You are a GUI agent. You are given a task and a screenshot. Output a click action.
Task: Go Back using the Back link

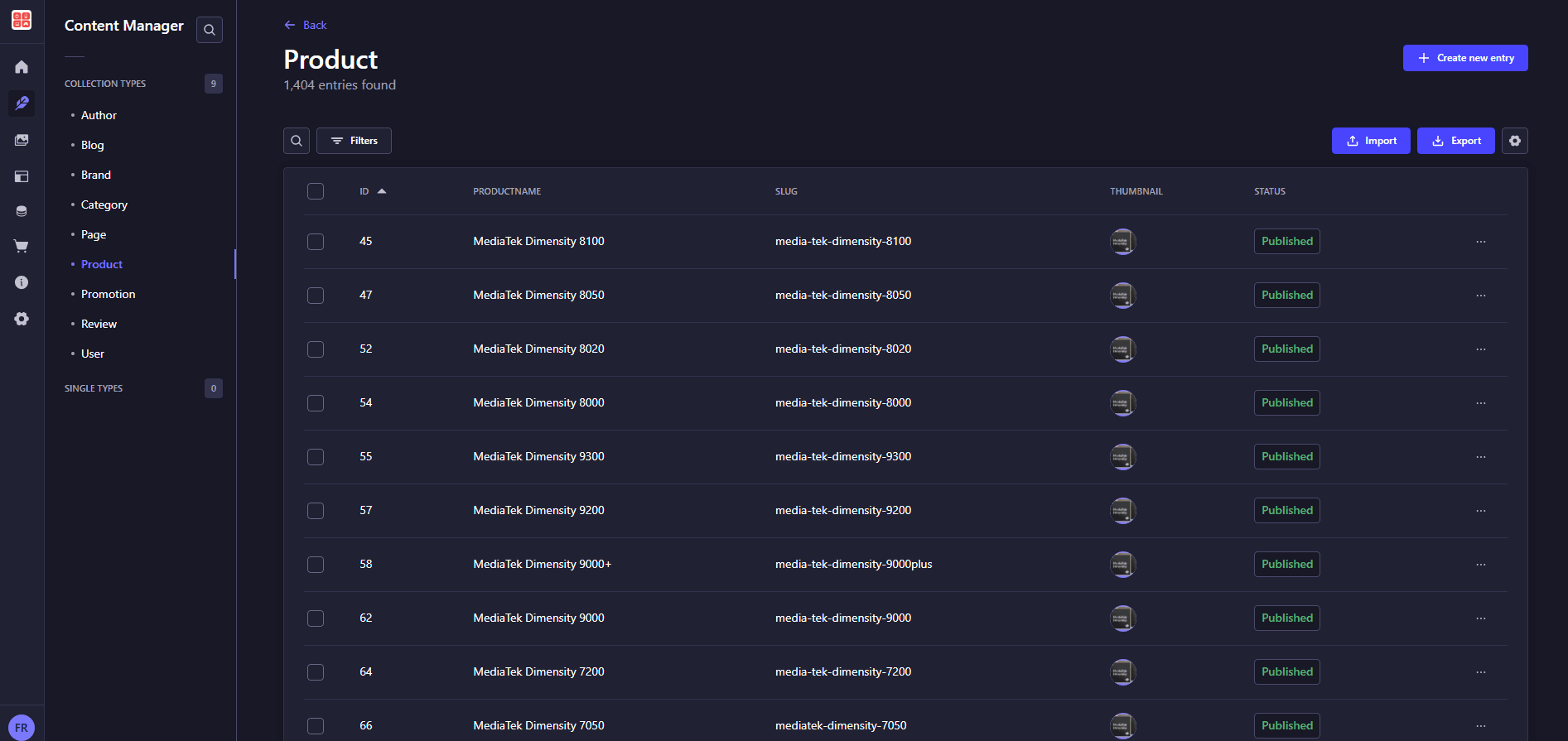tap(306, 25)
